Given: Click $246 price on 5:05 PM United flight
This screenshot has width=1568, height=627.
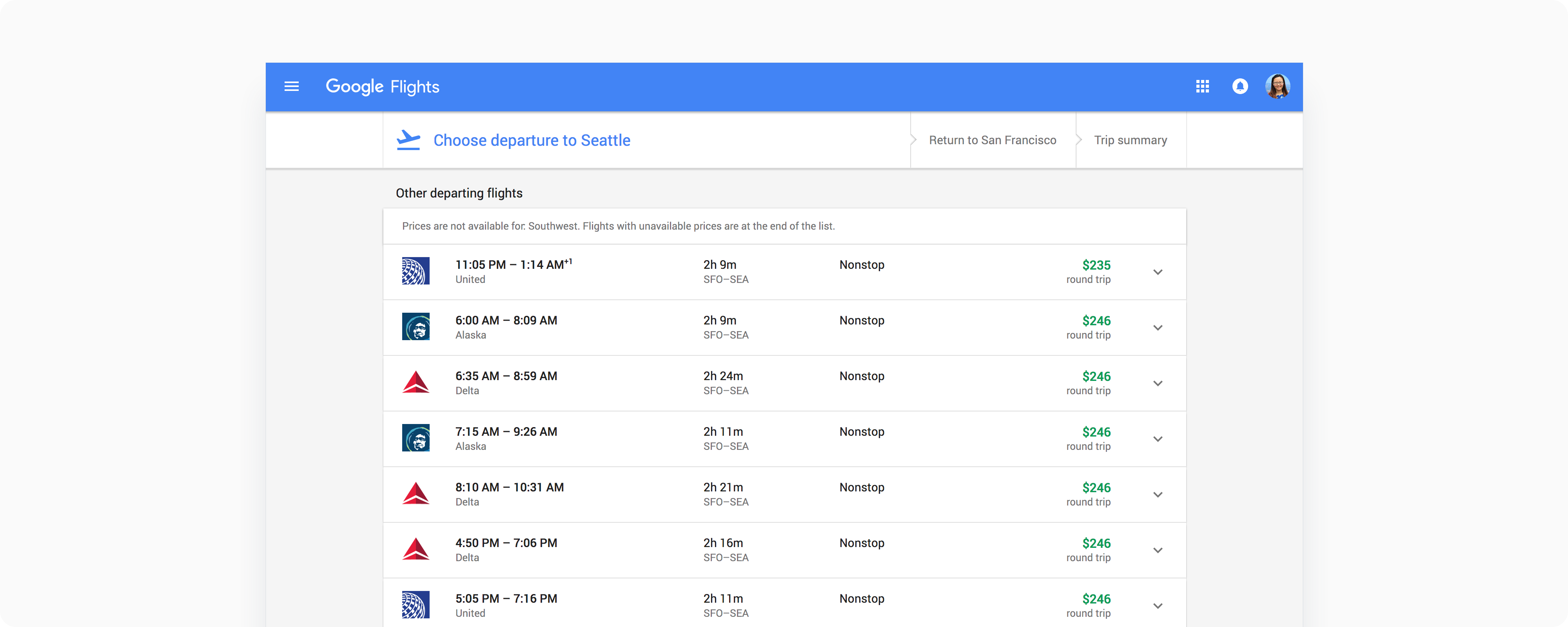Looking at the screenshot, I should (1096, 599).
